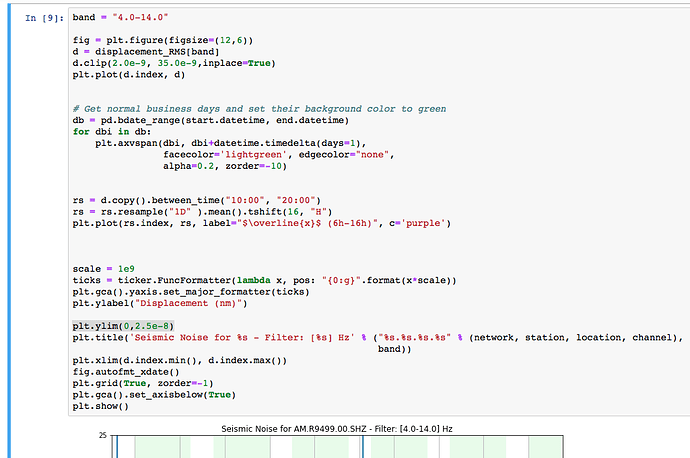This screenshot has width=690, height=458.
Task: Click the y-axis tick label 25
Action: pyautogui.click(x=103, y=436)
